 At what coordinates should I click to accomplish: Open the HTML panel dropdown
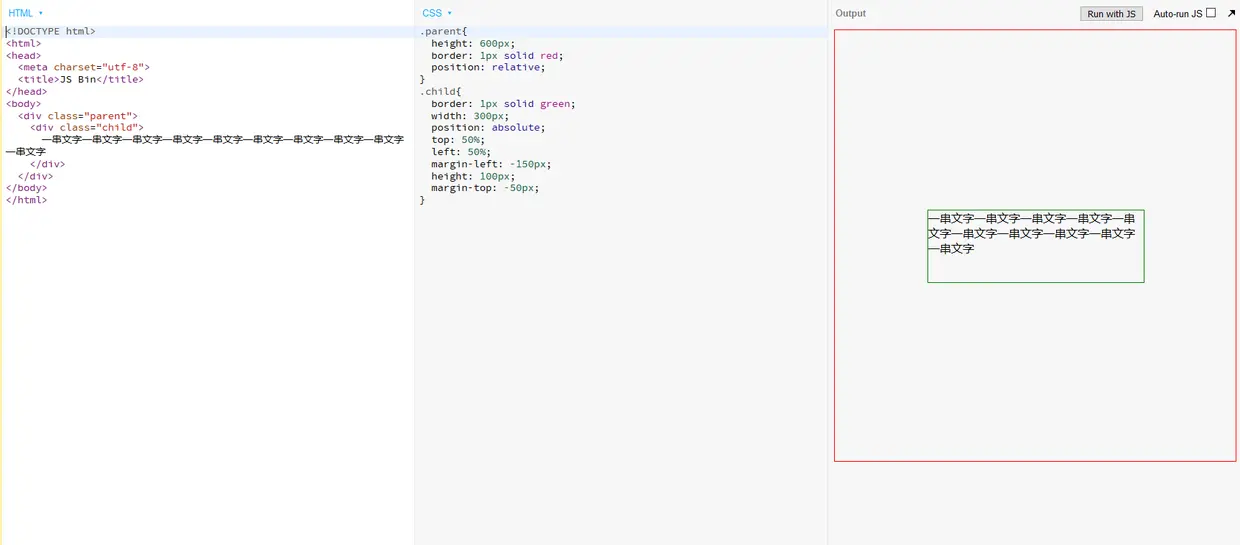(25, 13)
